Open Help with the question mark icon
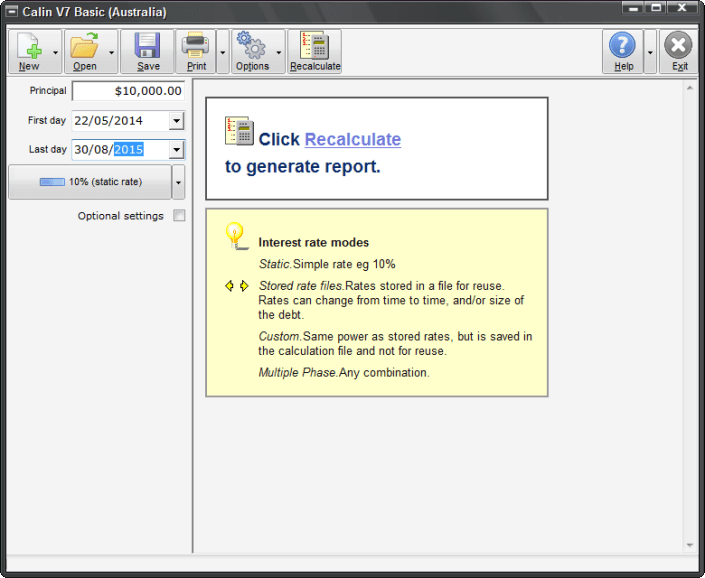This screenshot has height=578, width=705. [x=622, y=45]
